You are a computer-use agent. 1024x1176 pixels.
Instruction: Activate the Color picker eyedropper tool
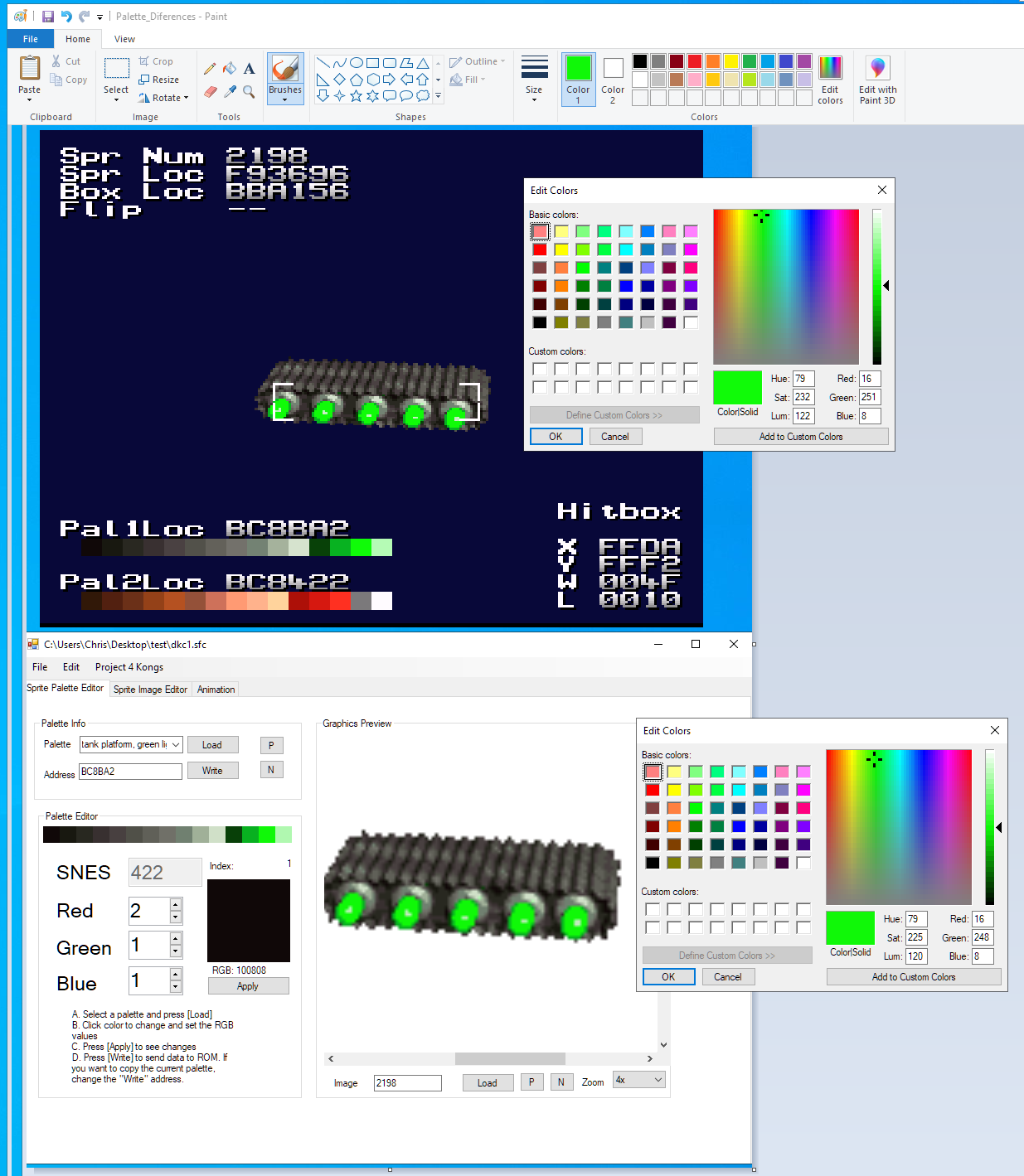[230, 91]
